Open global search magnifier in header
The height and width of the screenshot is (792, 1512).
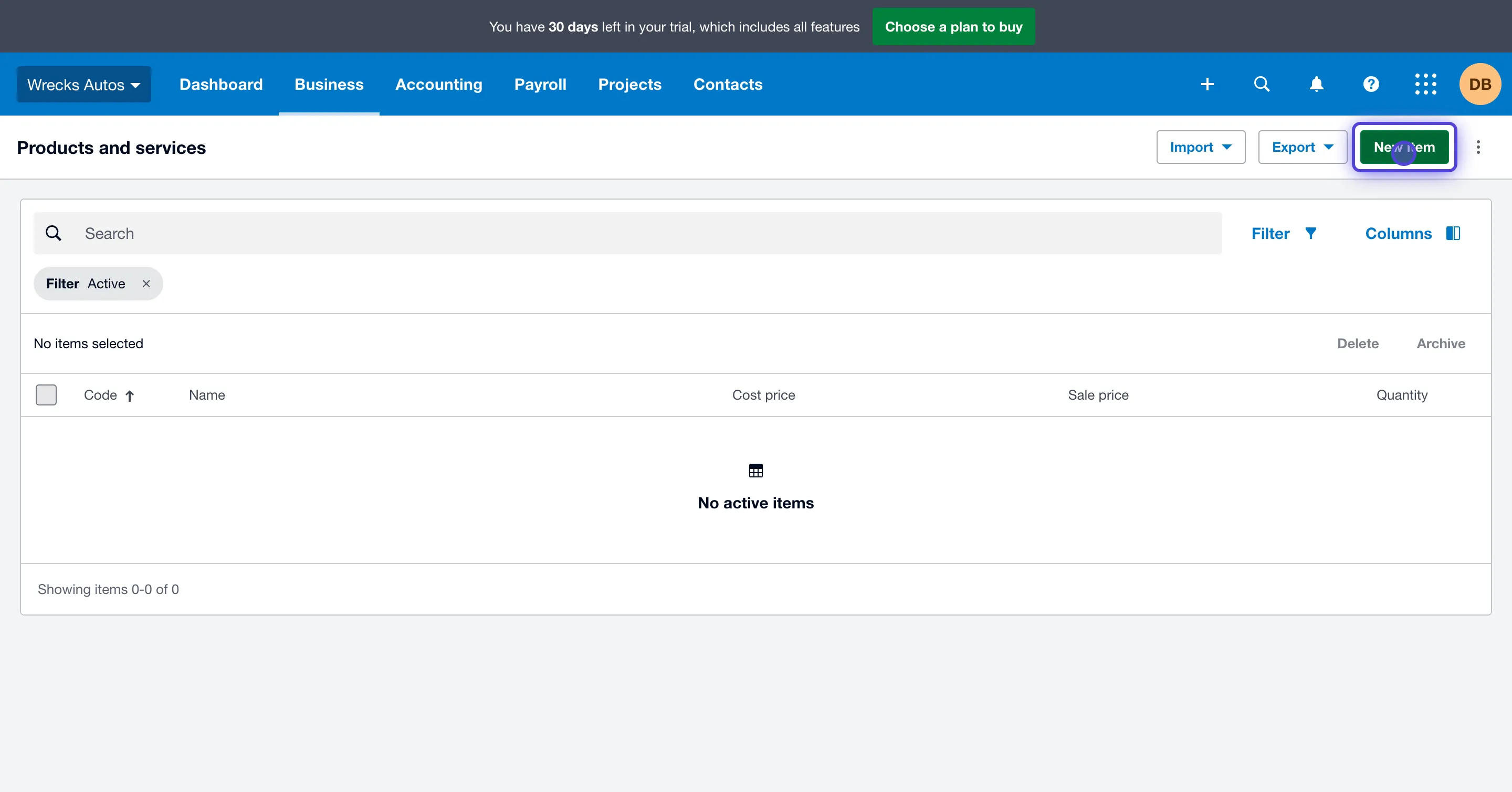[x=1262, y=84]
